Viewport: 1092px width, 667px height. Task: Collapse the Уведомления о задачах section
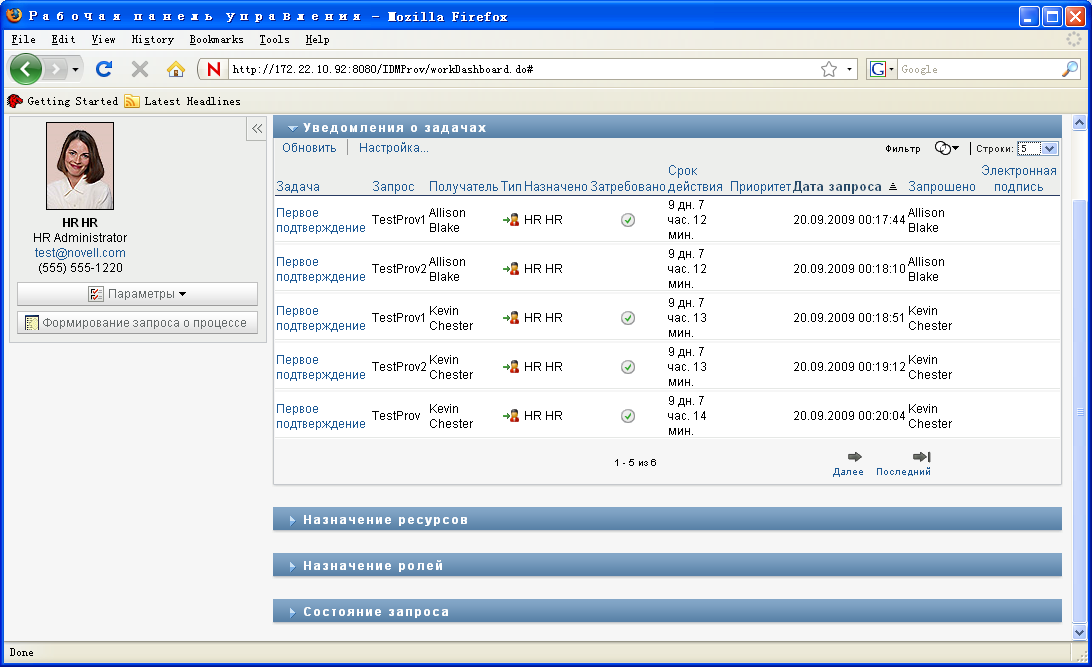click(x=293, y=128)
